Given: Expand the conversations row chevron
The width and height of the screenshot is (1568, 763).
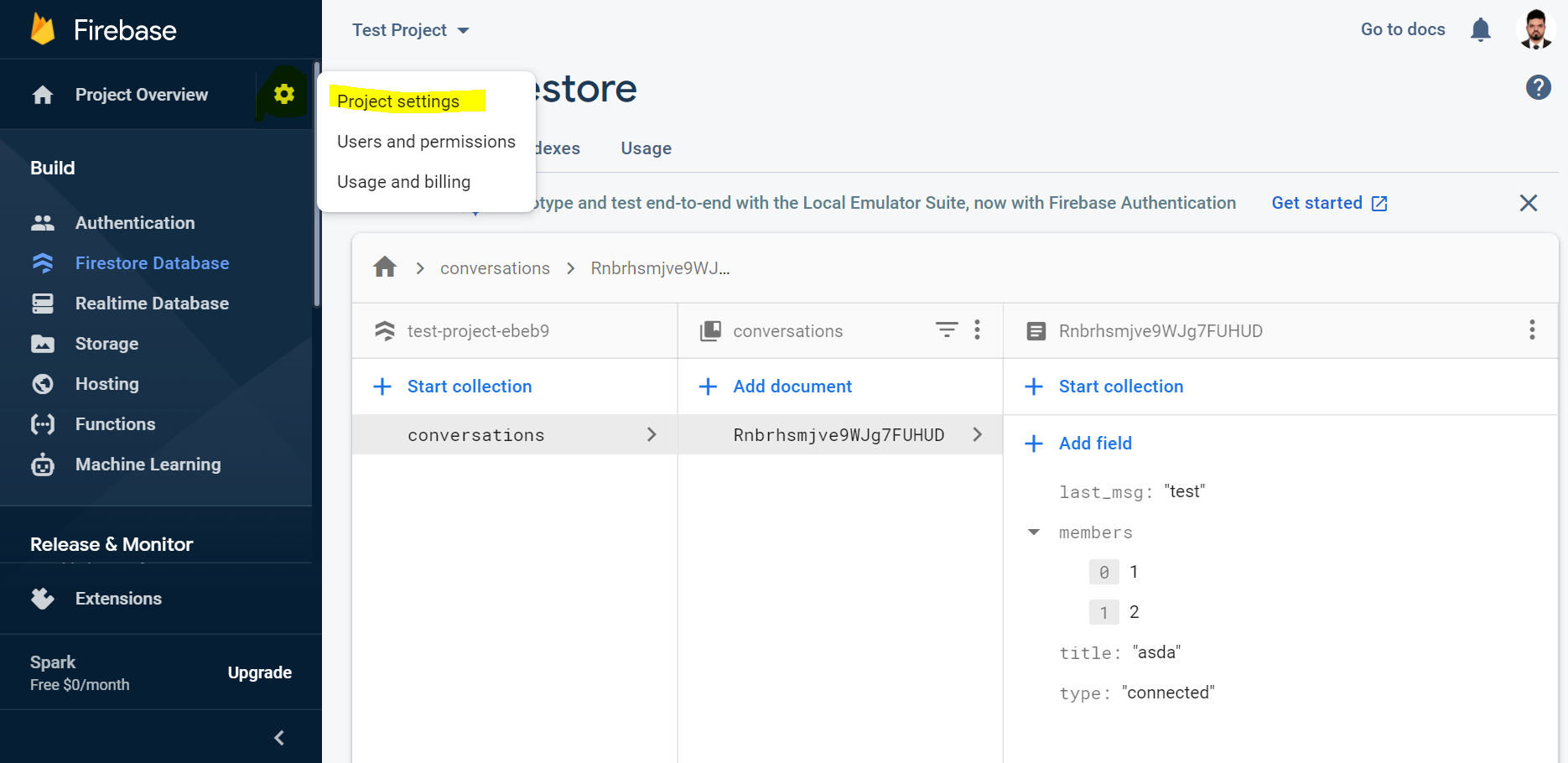Looking at the screenshot, I should 652,434.
